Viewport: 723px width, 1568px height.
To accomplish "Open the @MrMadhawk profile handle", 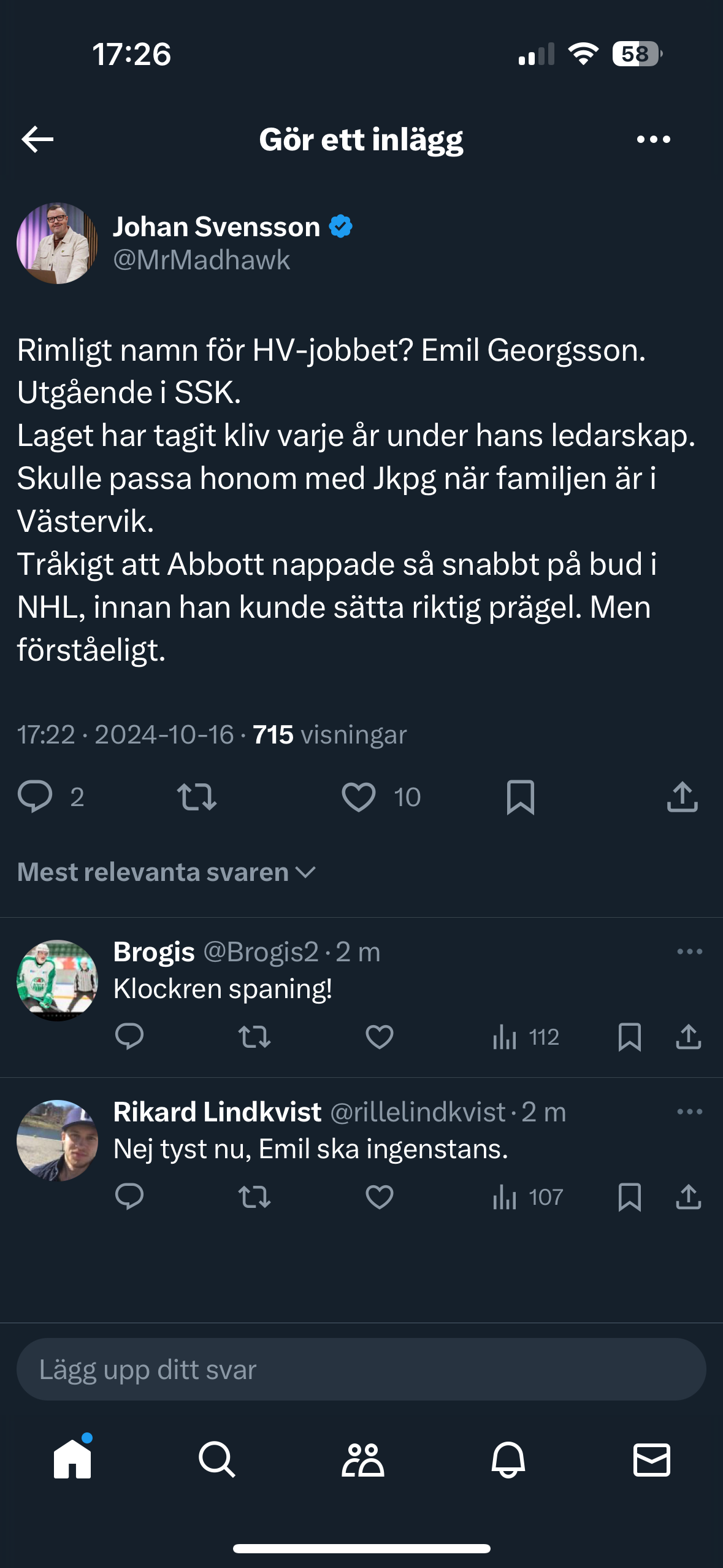I will pyautogui.click(x=202, y=260).
